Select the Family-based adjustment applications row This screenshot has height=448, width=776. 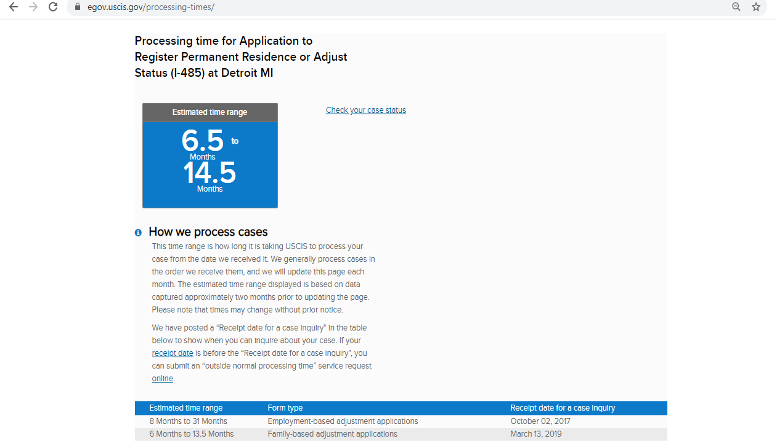click(332, 434)
